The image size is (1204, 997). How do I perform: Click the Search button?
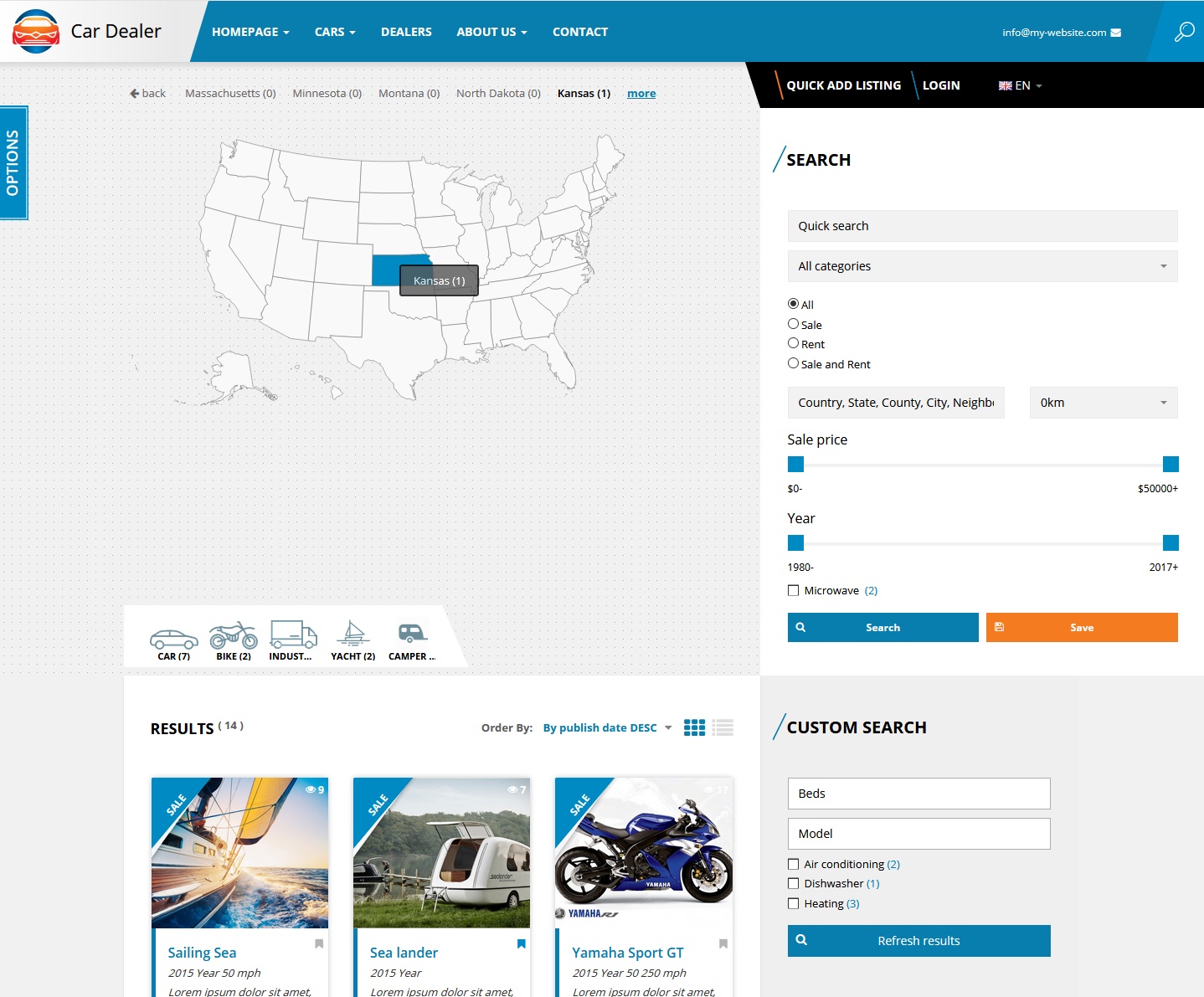882,627
